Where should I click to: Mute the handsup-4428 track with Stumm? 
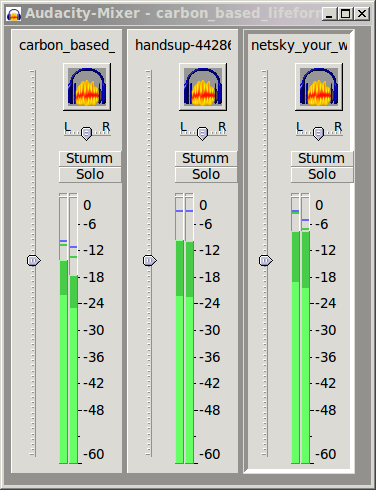pos(206,158)
